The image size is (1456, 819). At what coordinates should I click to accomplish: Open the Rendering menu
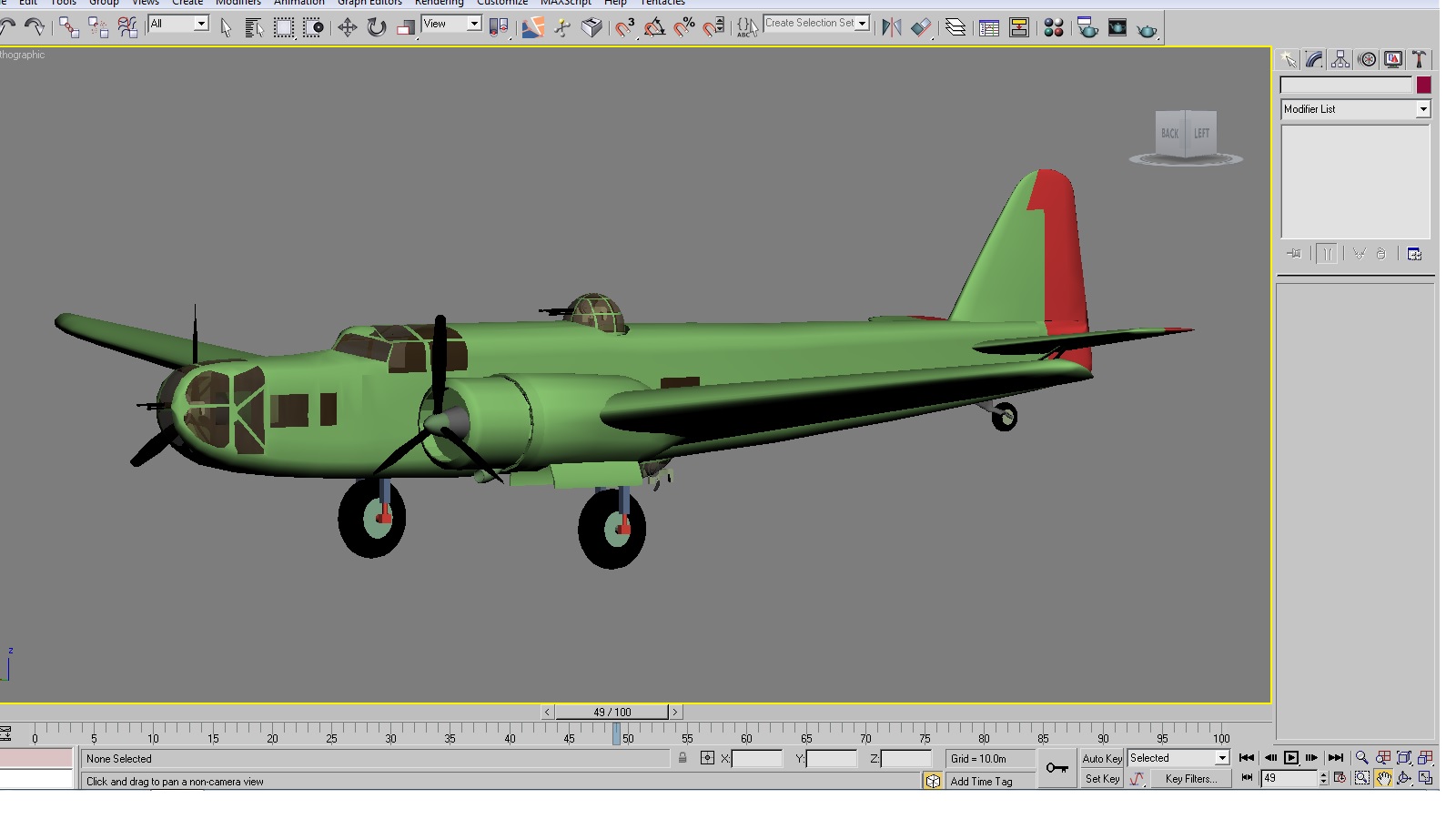(440, 3)
